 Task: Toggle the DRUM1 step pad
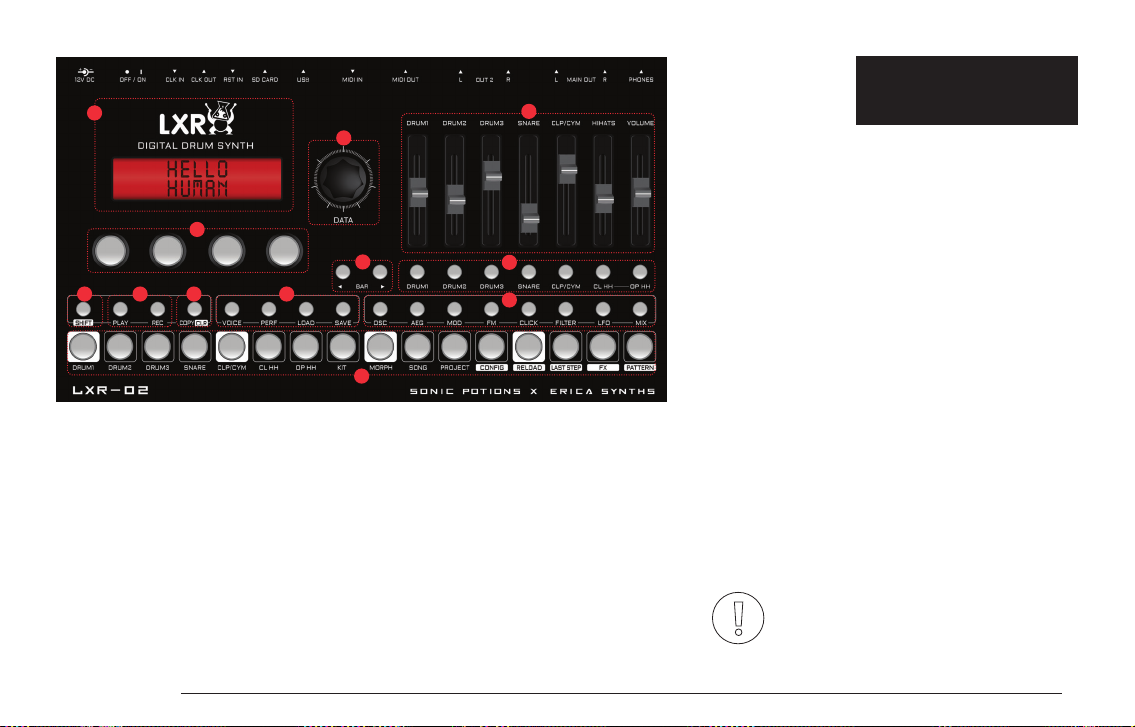tap(83, 347)
